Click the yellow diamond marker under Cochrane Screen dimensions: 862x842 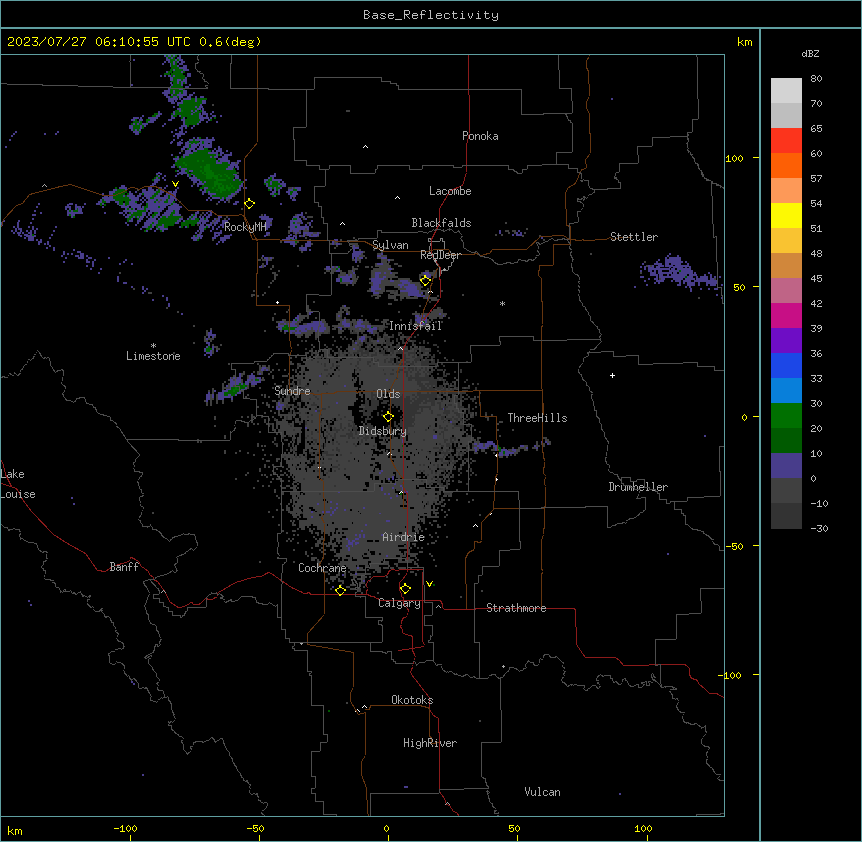tap(340, 590)
